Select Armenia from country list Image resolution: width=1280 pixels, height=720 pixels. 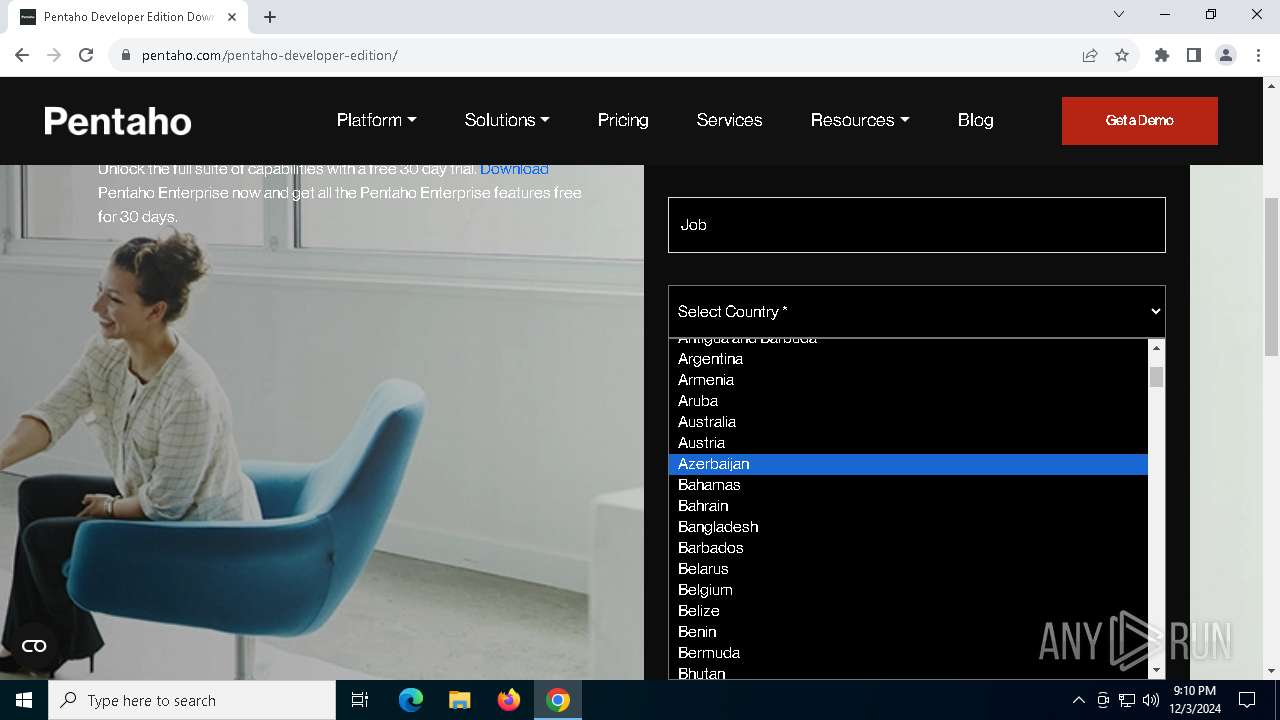[x=908, y=380]
